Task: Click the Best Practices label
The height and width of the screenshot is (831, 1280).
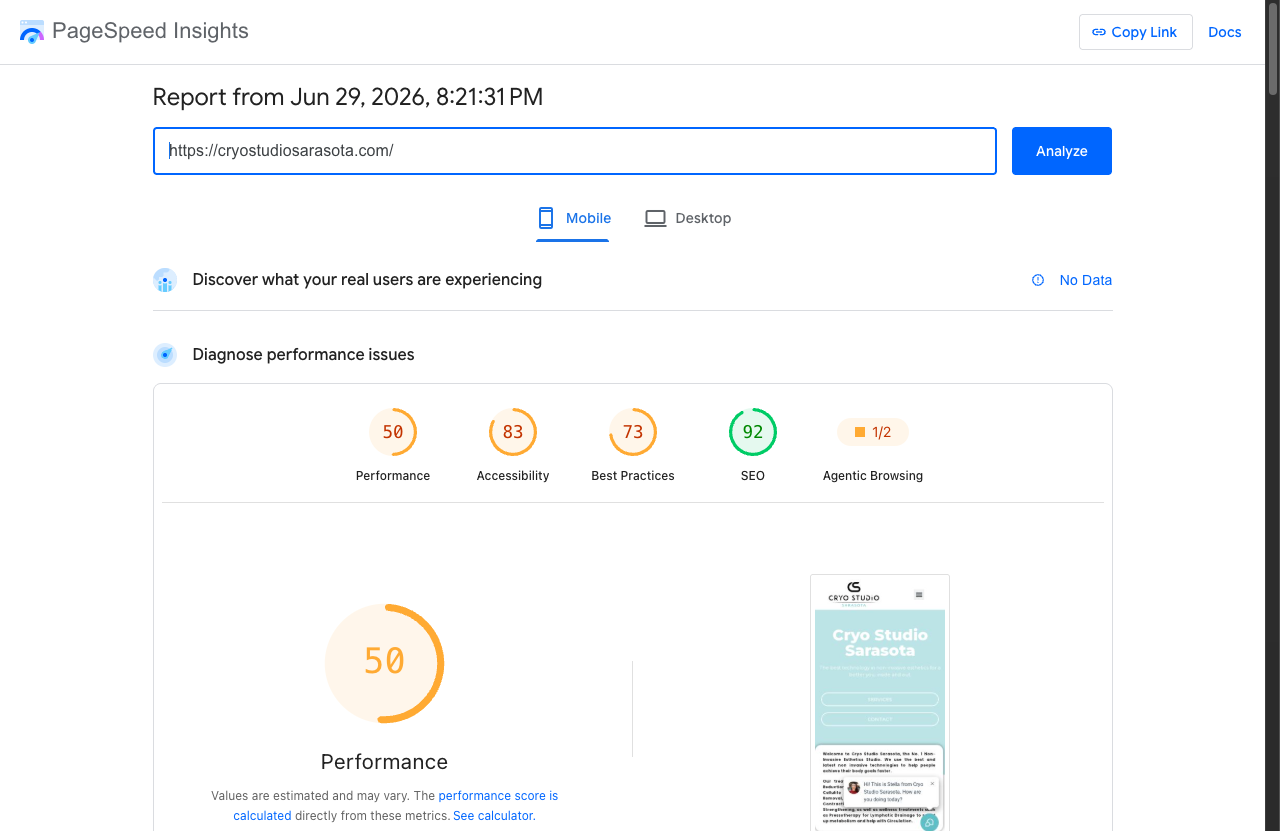Action: [x=633, y=476]
